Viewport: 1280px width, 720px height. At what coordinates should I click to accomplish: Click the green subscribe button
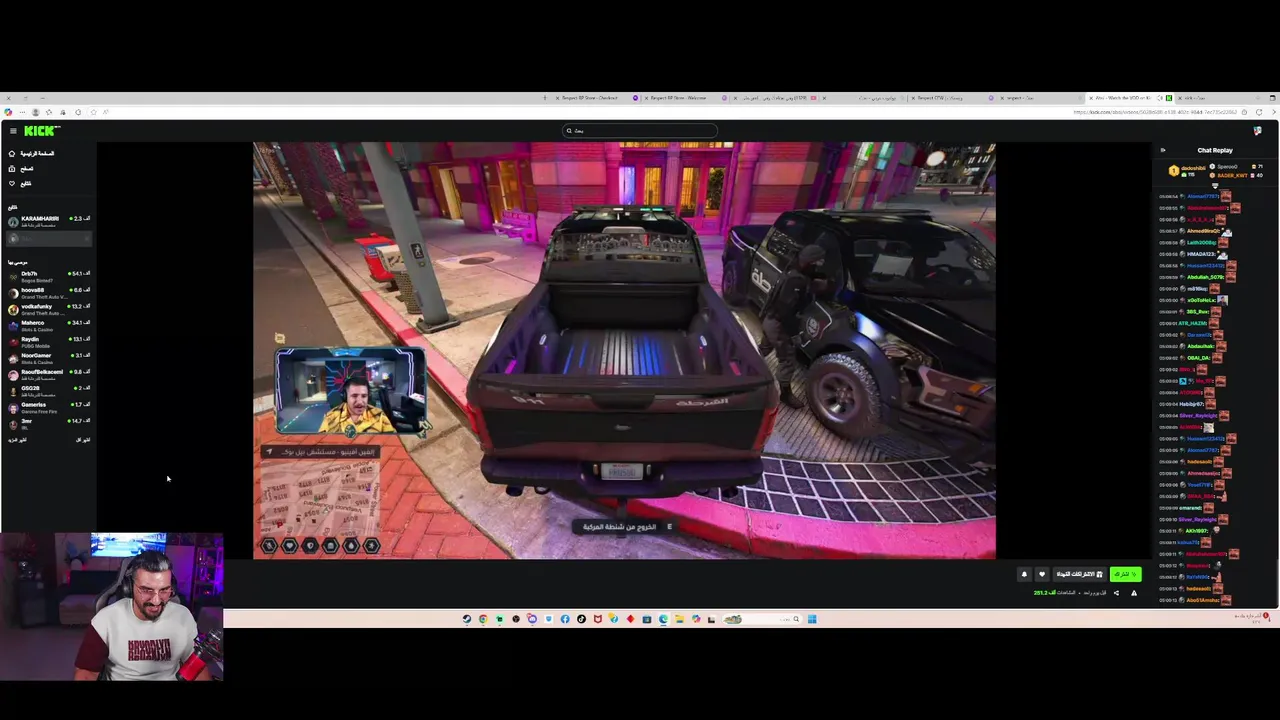click(x=1125, y=574)
